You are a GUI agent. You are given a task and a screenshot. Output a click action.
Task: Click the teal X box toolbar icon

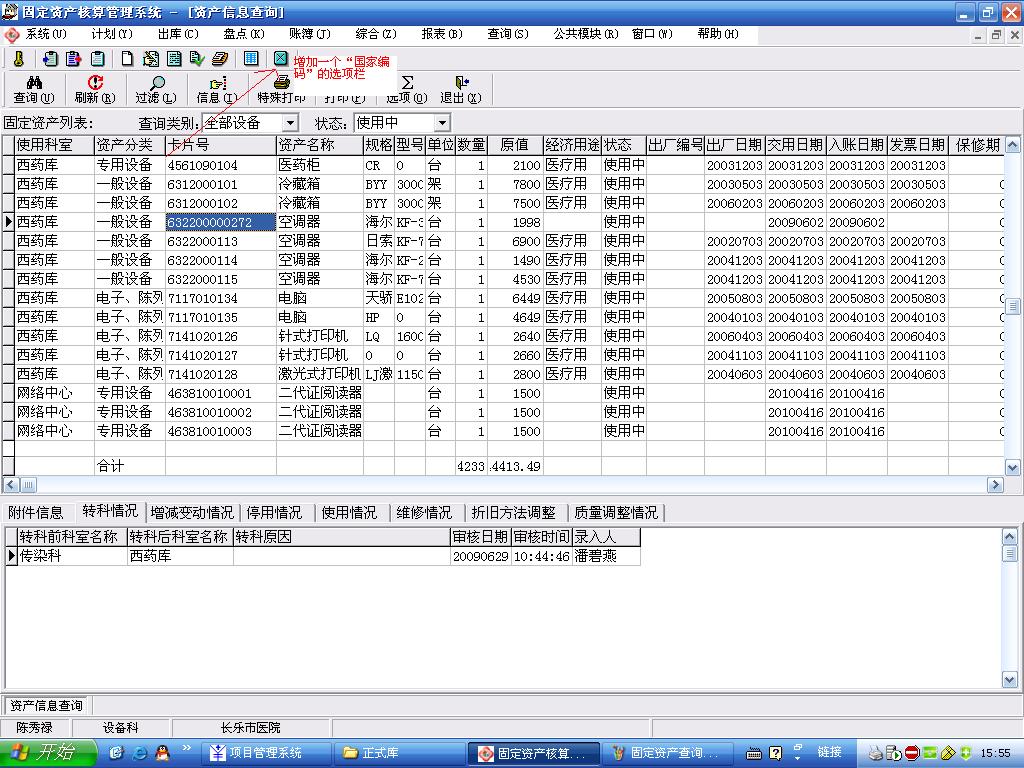pos(280,59)
